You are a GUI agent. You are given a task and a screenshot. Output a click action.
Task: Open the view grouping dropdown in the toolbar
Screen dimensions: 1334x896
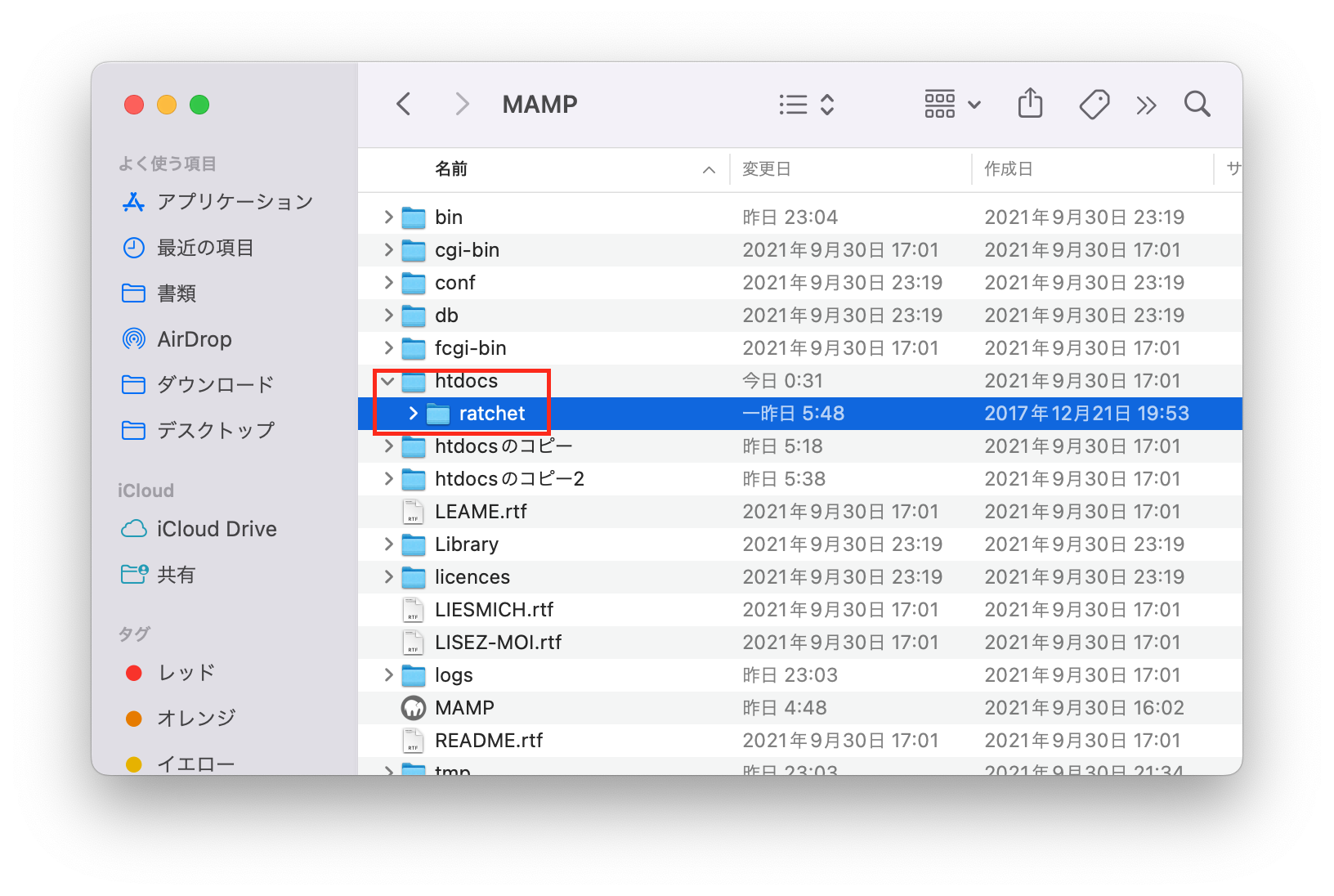pyautogui.click(x=951, y=104)
